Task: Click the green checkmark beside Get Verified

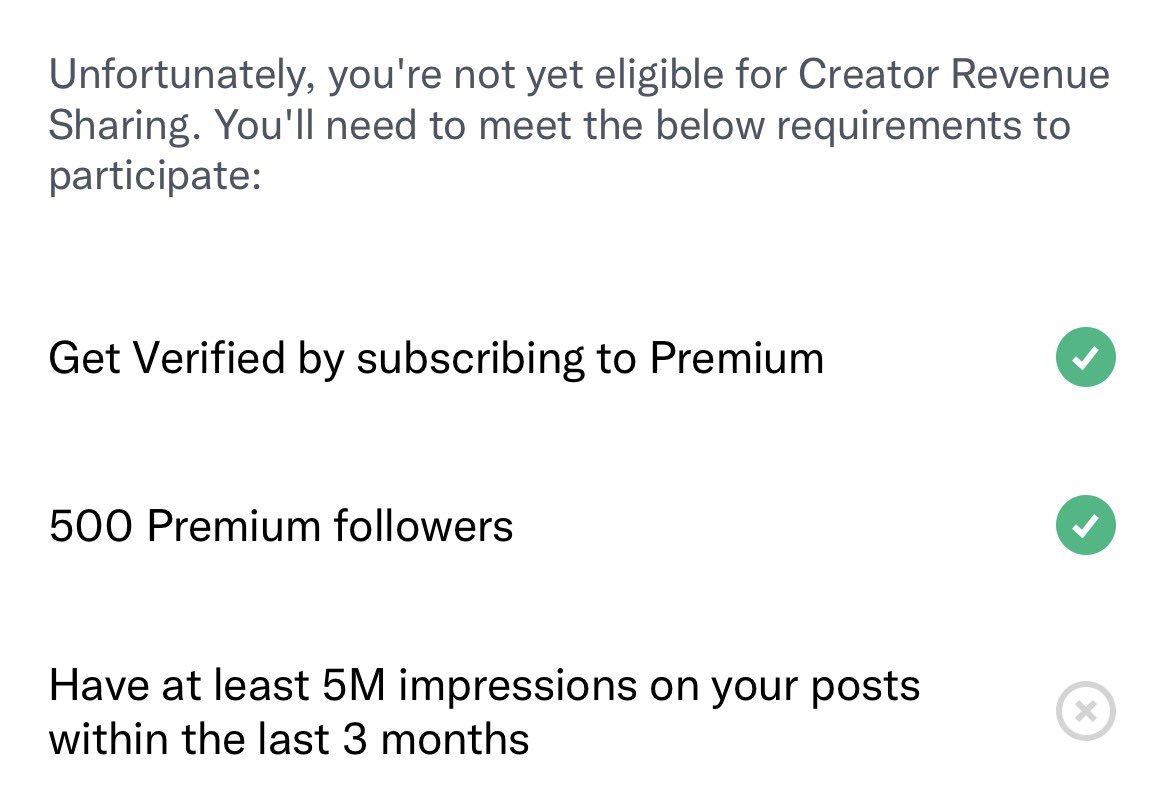Action: pyautogui.click(x=1086, y=357)
